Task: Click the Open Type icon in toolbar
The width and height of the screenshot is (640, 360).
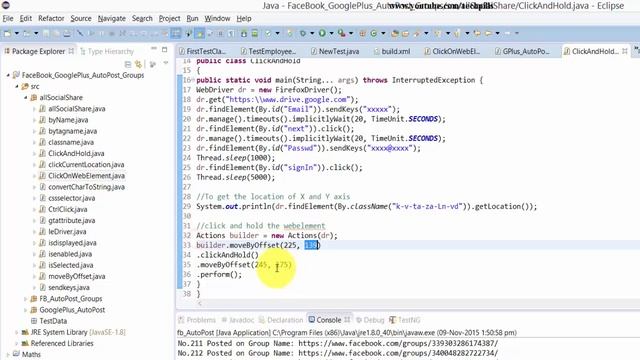Action: (395, 33)
